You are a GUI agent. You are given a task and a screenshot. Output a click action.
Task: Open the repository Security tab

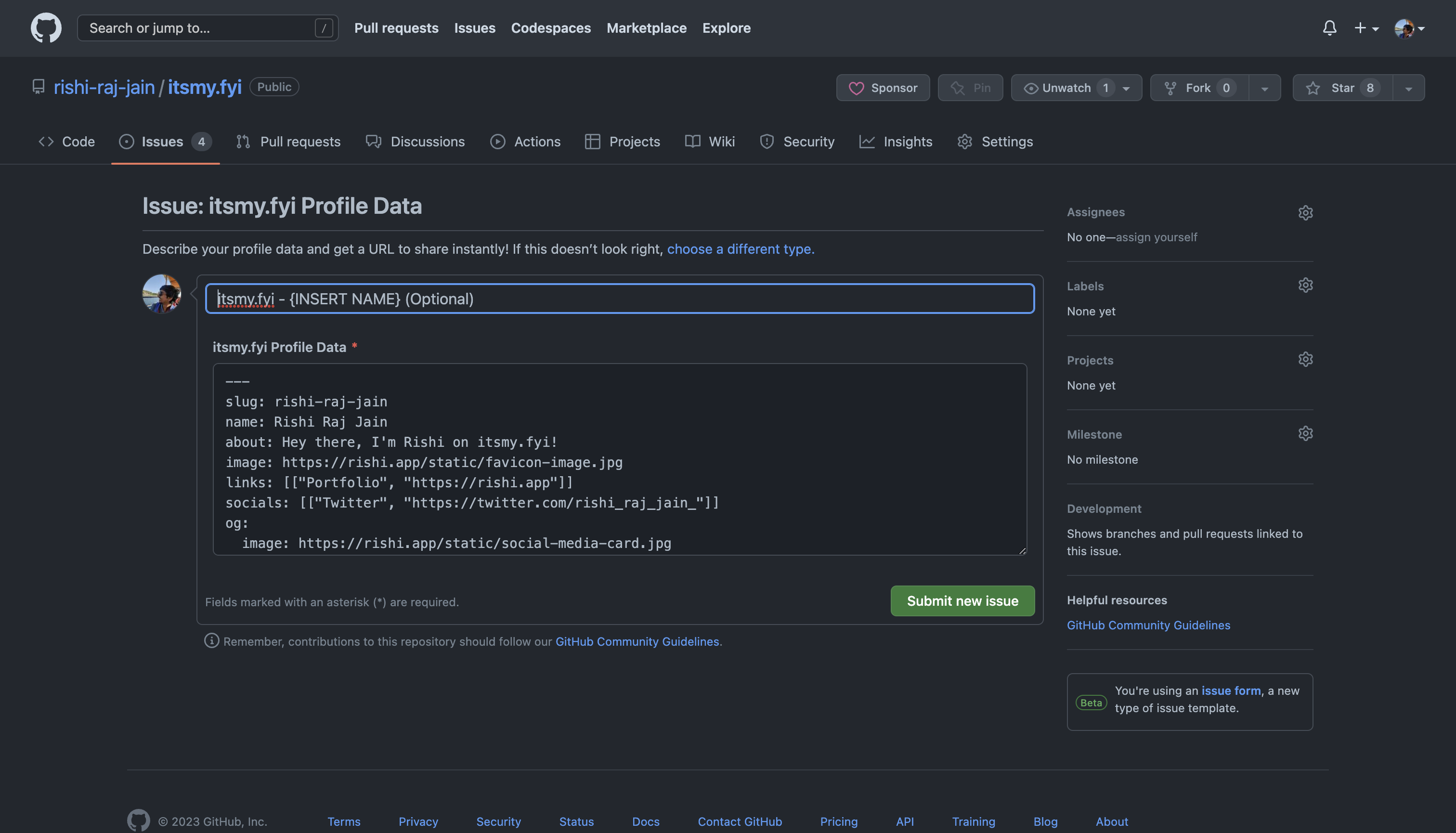point(797,141)
